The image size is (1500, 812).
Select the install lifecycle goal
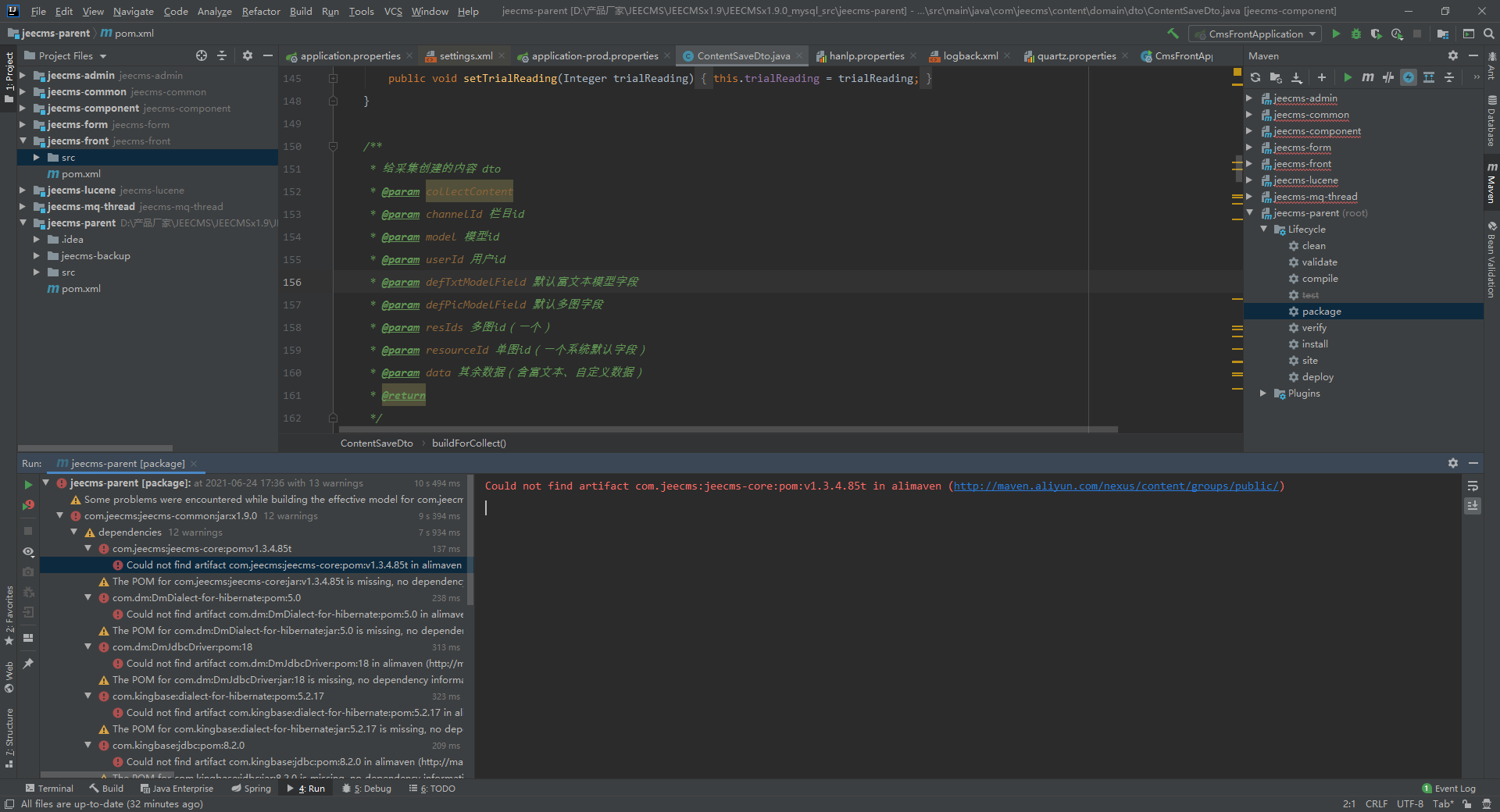pos(1314,344)
